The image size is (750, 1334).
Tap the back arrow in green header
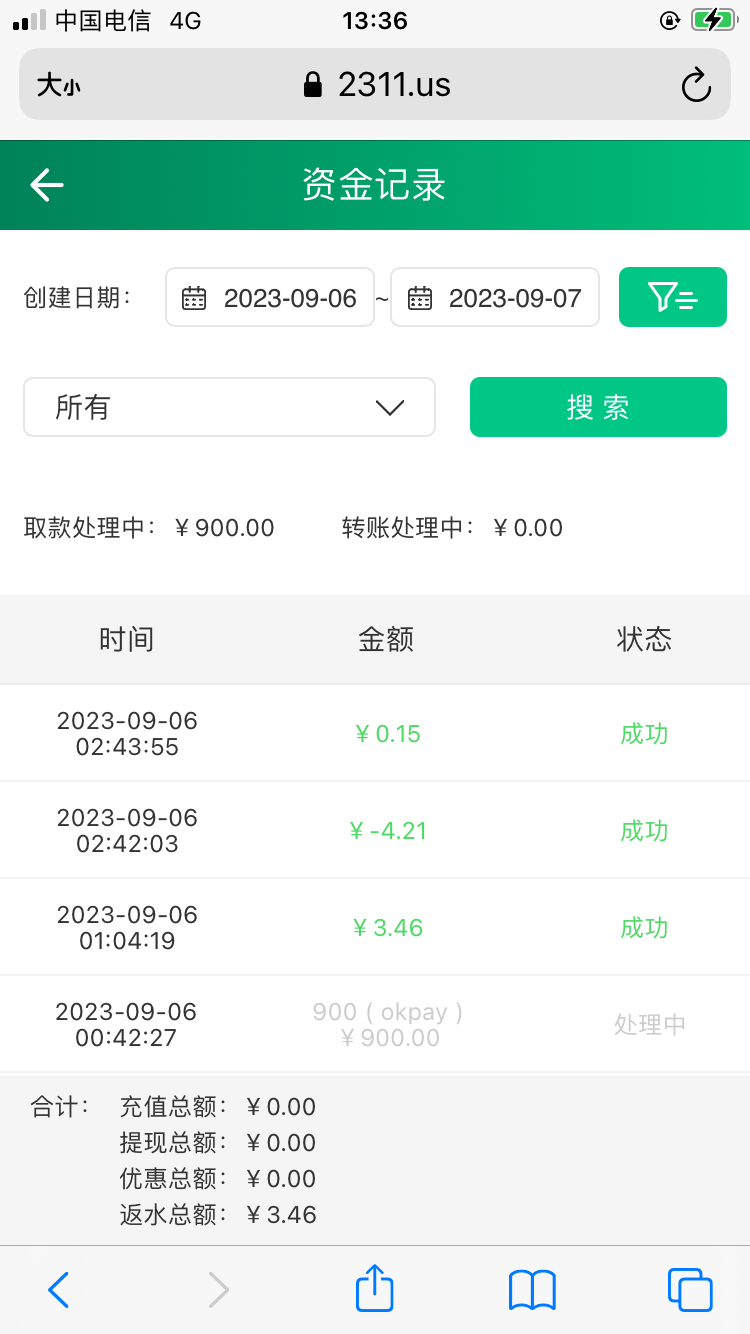click(47, 185)
